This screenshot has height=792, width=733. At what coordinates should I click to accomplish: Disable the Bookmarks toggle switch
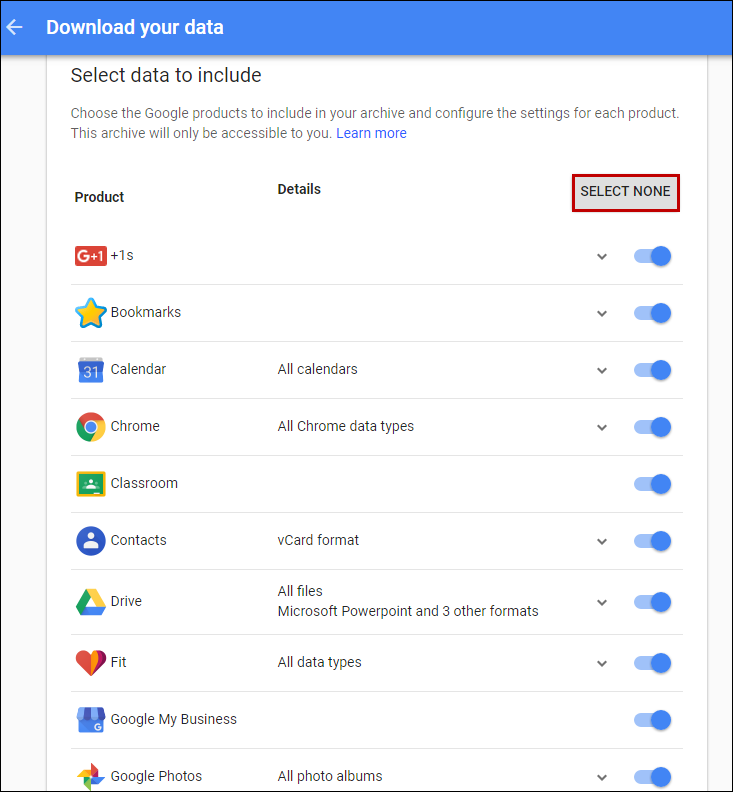[652, 313]
